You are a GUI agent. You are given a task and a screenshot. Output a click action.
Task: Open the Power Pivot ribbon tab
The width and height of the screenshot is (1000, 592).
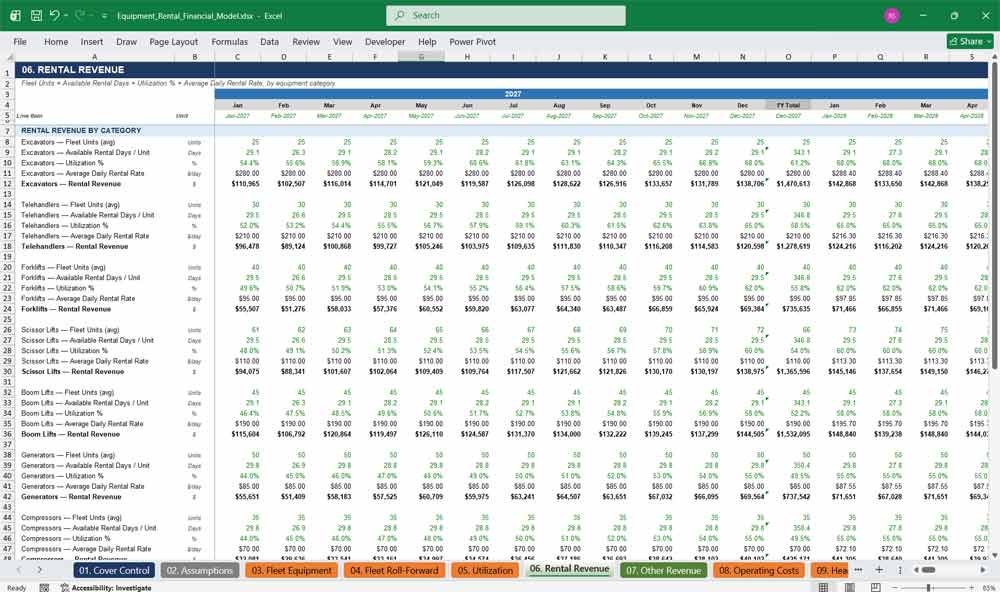tap(473, 41)
